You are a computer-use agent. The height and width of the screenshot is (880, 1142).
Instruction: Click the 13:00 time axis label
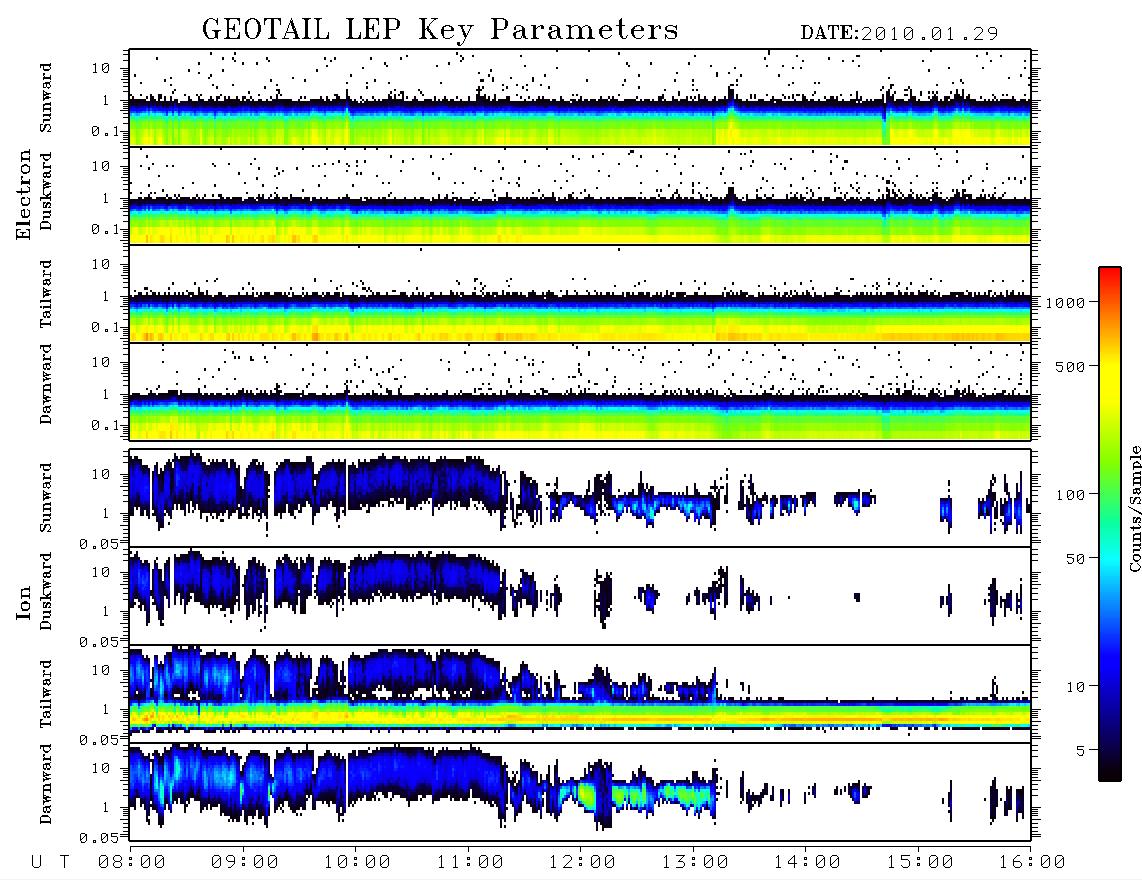click(695, 863)
